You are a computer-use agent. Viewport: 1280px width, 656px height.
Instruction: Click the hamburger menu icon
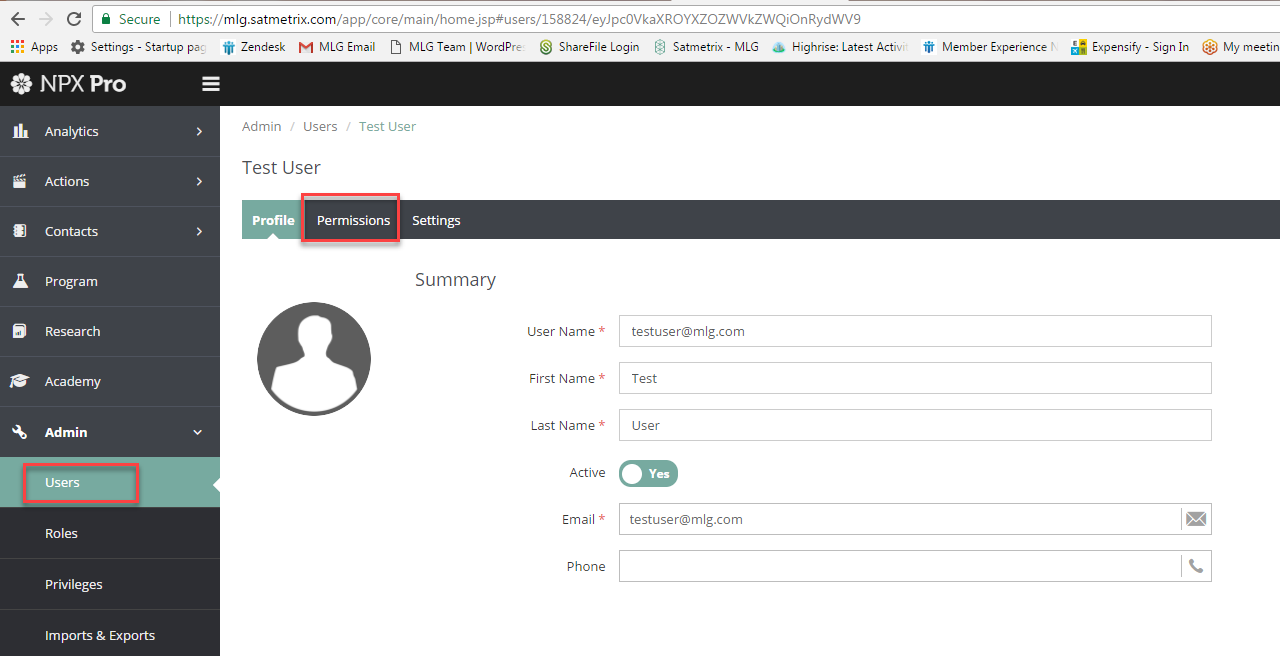click(x=210, y=84)
